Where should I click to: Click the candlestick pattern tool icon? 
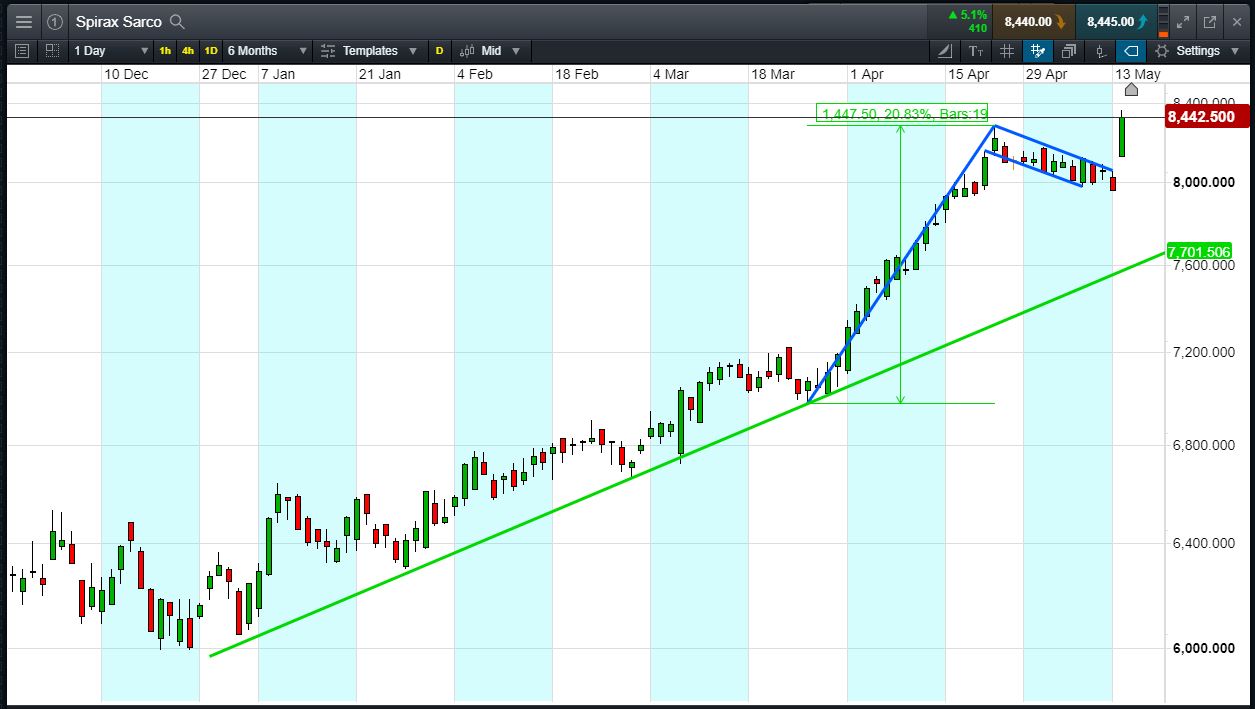click(x=1100, y=51)
